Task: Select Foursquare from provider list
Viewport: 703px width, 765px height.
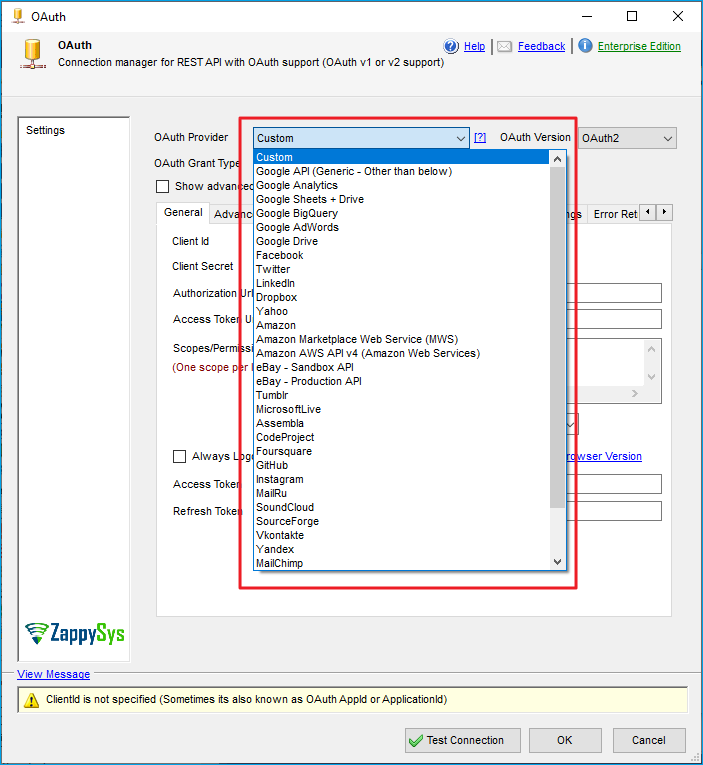Action: pyautogui.click(x=402, y=451)
